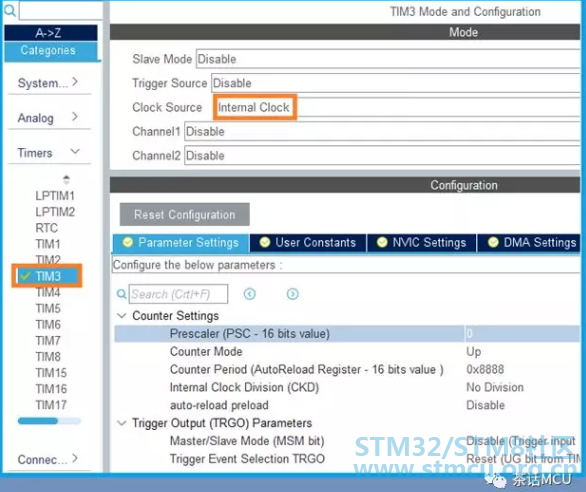The width and height of the screenshot is (586, 492).
Task: Select LPTIM1 in the timers list
Action: tap(55, 196)
